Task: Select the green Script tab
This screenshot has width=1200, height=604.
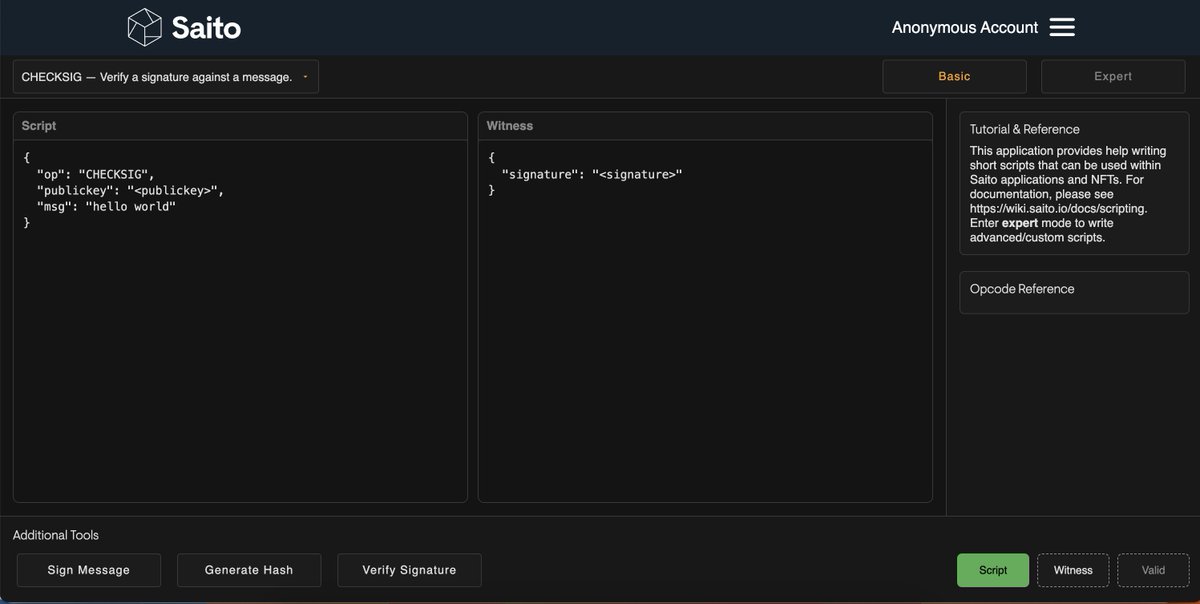Action: 993,570
